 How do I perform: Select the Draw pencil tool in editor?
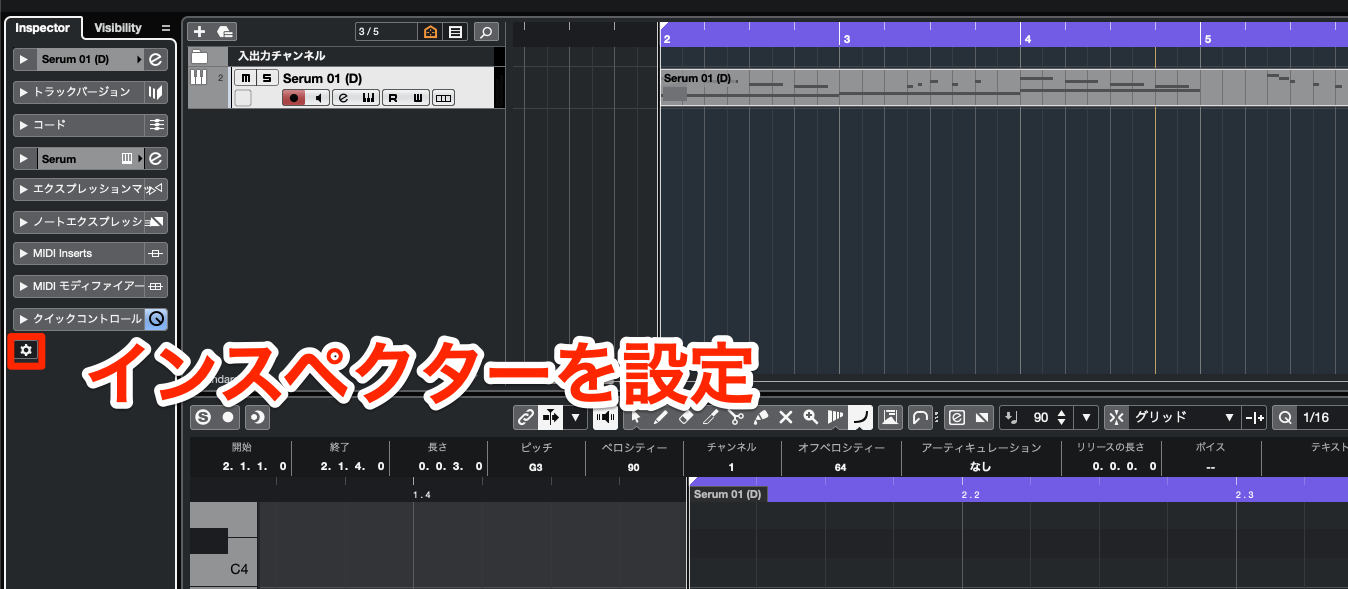661,417
